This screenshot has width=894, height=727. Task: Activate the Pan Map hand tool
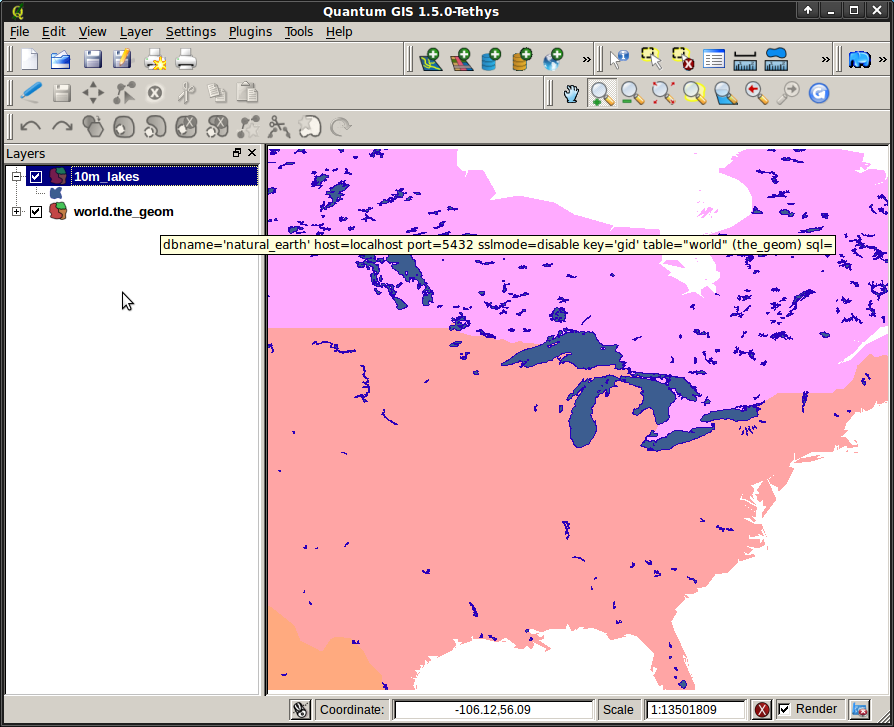pos(571,94)
